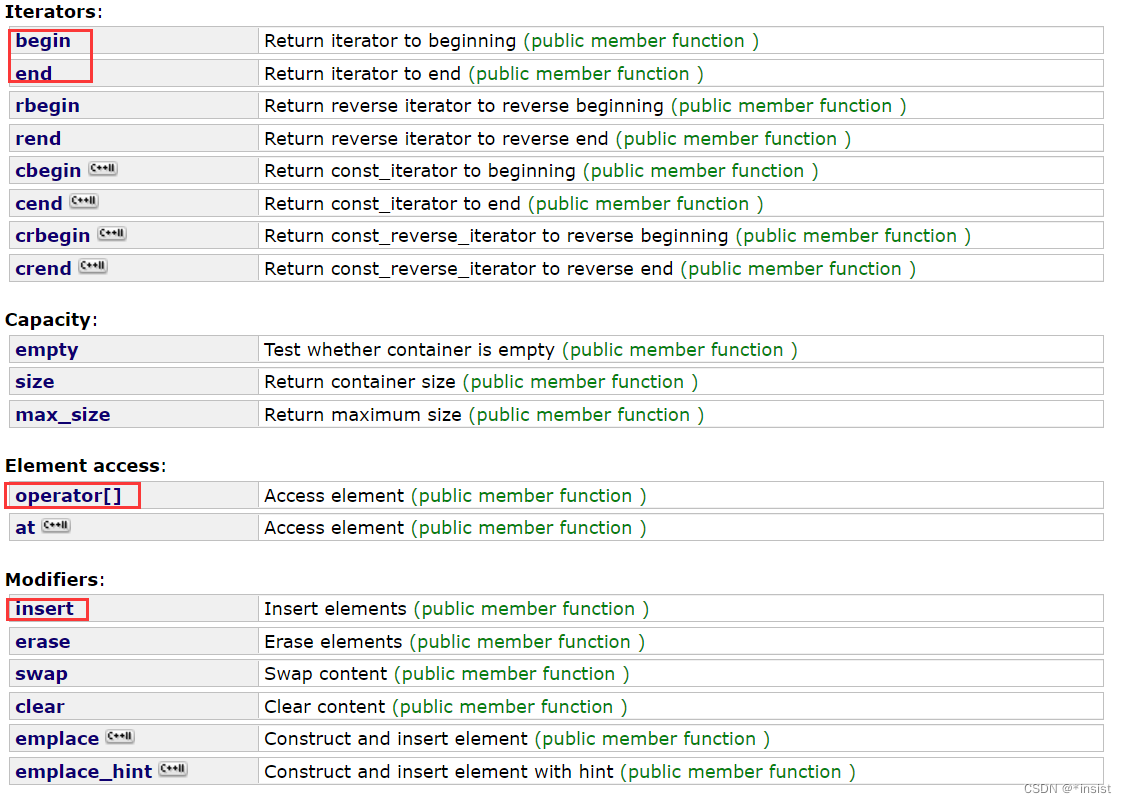Viewport: 1127px width, 803px height.
Task: Open the crbegin function link
Action: [52, 236]
